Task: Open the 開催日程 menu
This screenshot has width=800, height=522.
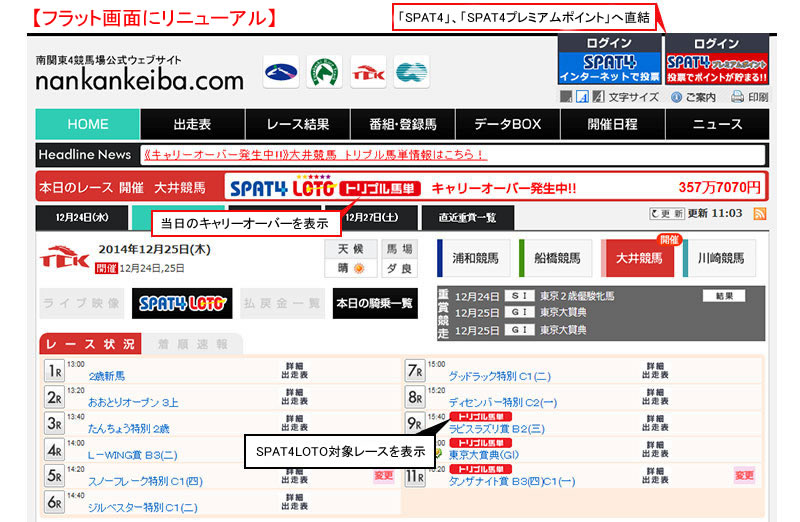Action: (613, 124)
